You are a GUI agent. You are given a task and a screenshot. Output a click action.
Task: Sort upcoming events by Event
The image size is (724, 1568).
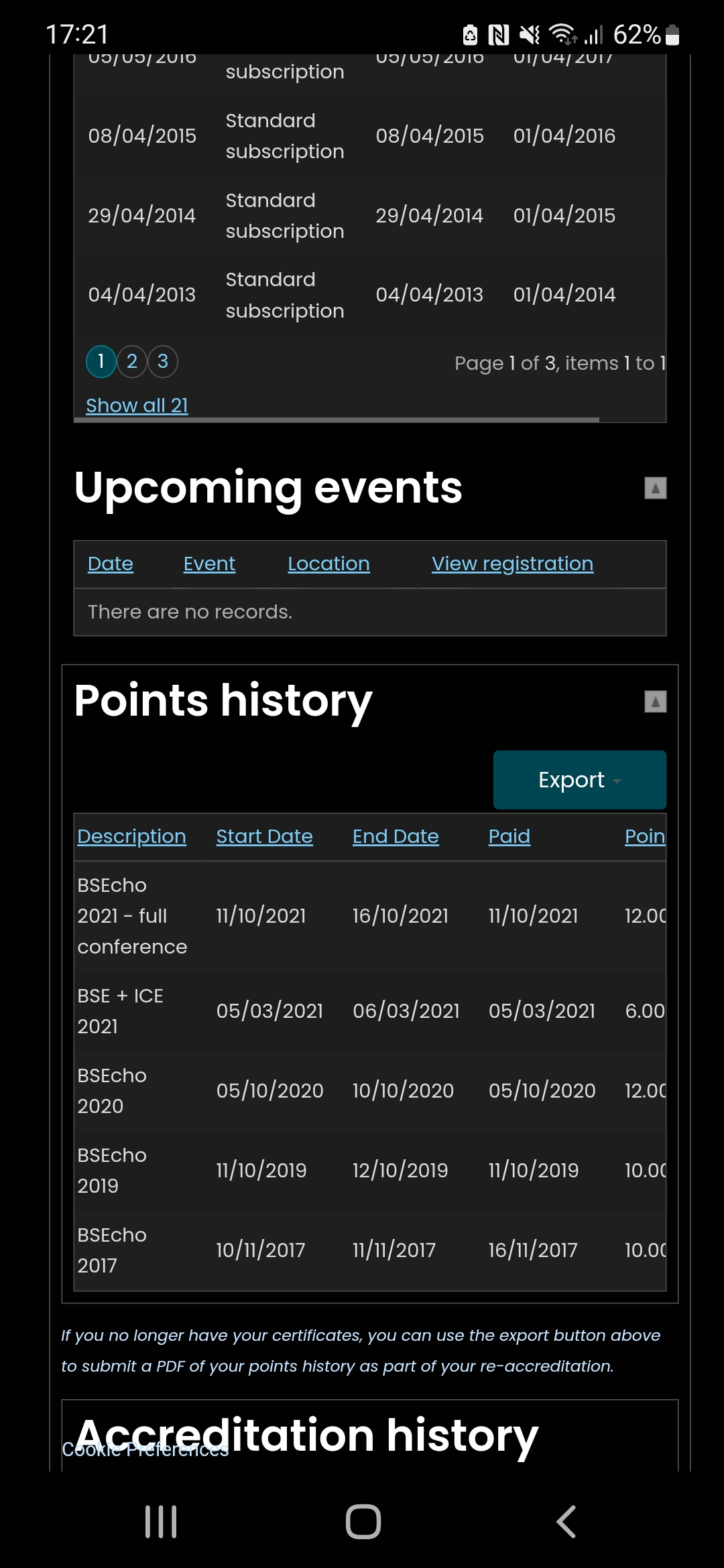pyautogui.click(x=209, y=564)
